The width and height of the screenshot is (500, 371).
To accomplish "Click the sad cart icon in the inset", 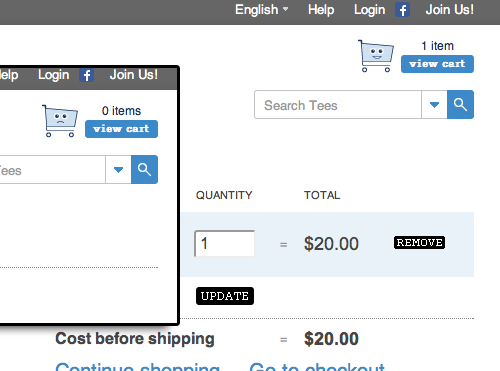I will (60, 121).
